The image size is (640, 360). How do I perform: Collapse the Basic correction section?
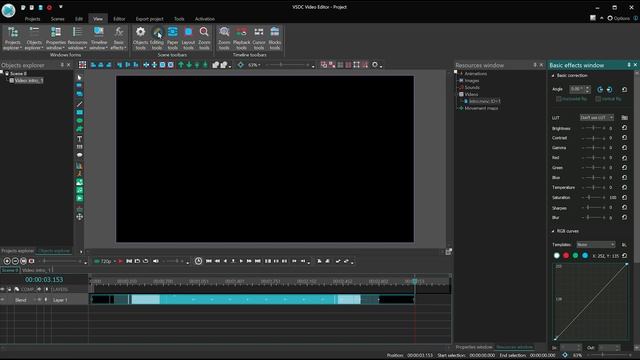click(553, 76)
